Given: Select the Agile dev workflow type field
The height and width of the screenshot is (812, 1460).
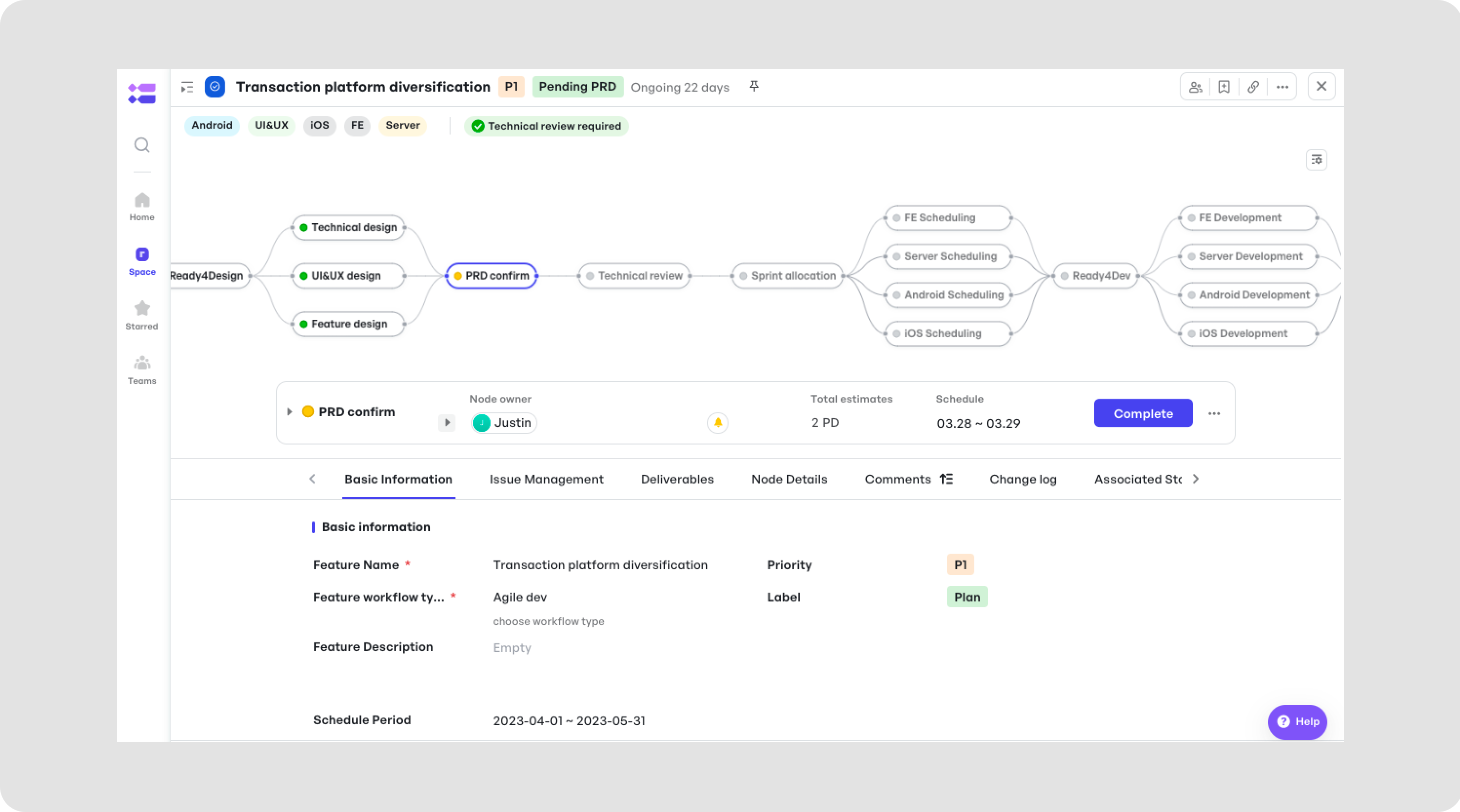Looking at the screenshot, I should (520, 597).
